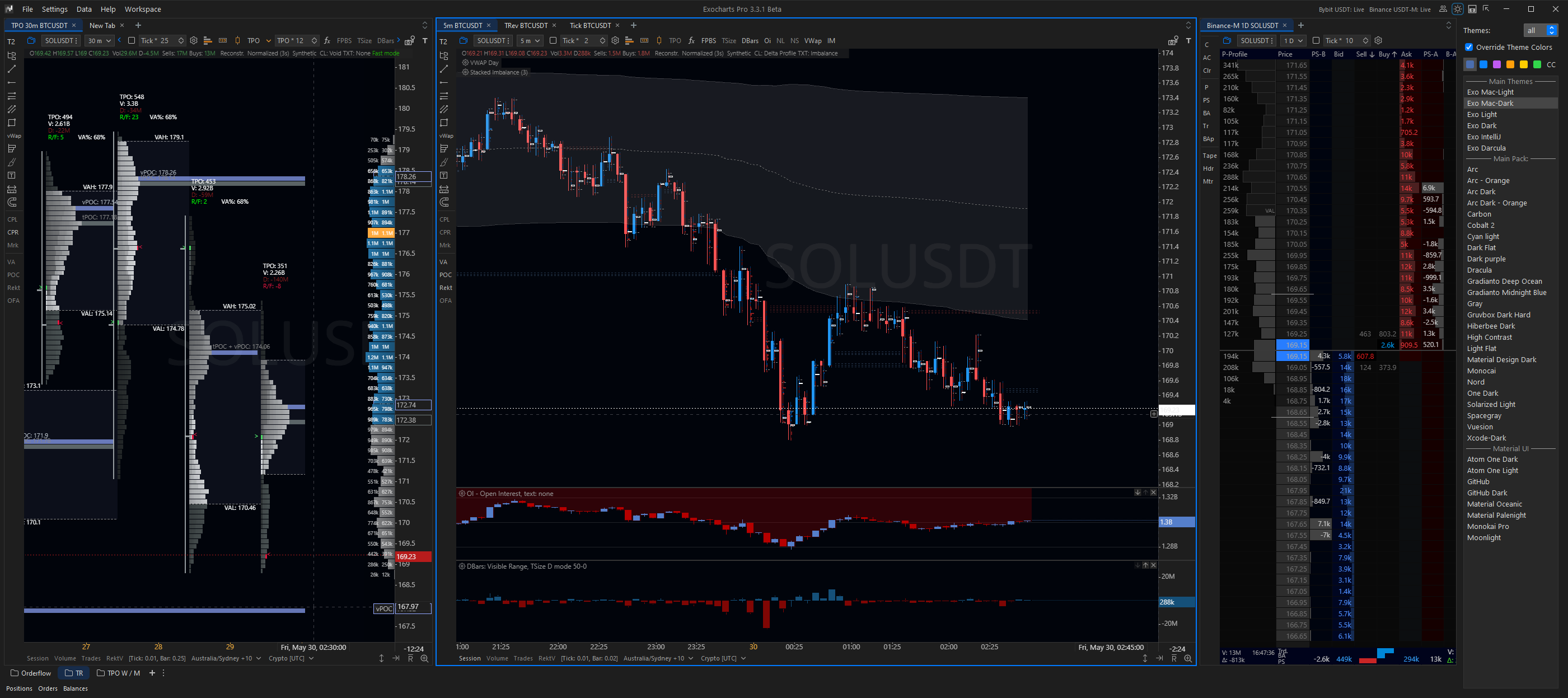Switch to TRev BTCUSDT tab
Viewport: 1568px width, 698px height.
click(x=526, y=26)
